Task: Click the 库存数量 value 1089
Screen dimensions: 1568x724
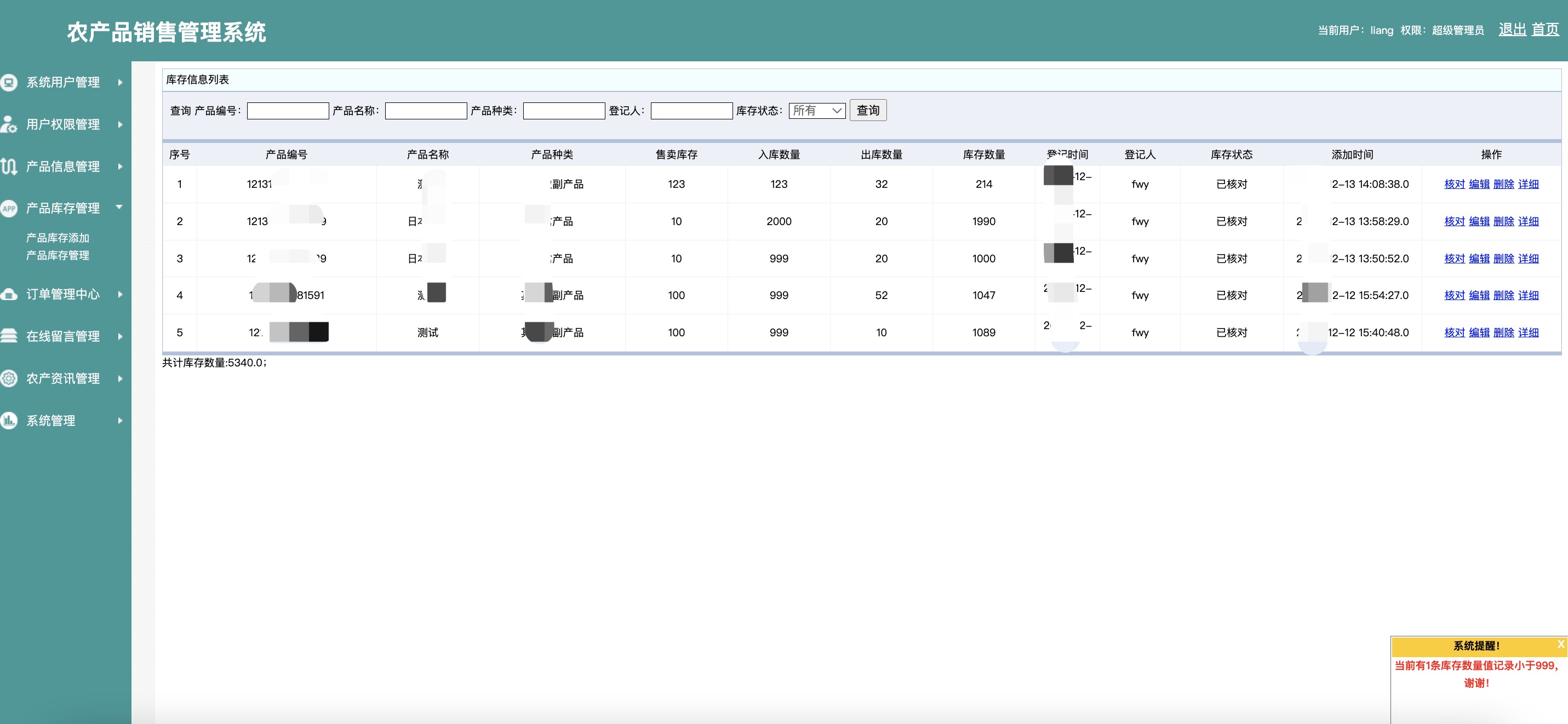Action: coord(983,333)
